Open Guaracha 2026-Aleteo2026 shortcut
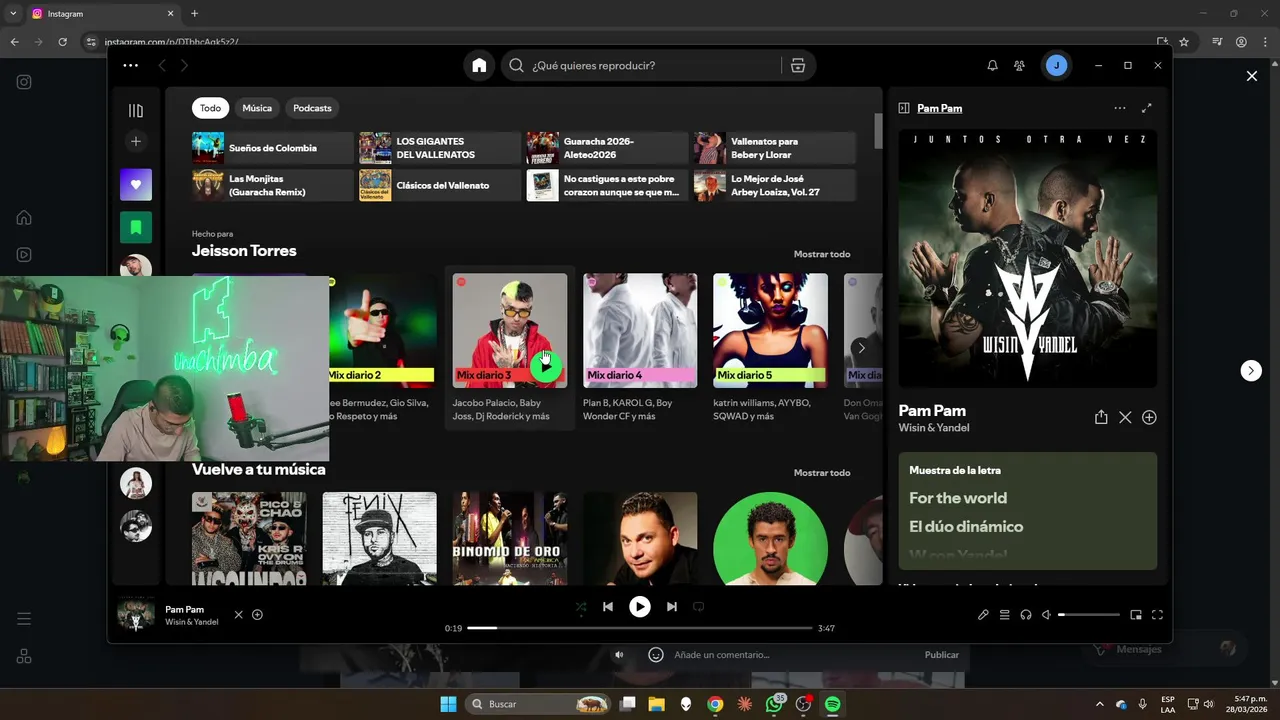Viewport: 1280px width, 720px height. (x=607, y=148)
